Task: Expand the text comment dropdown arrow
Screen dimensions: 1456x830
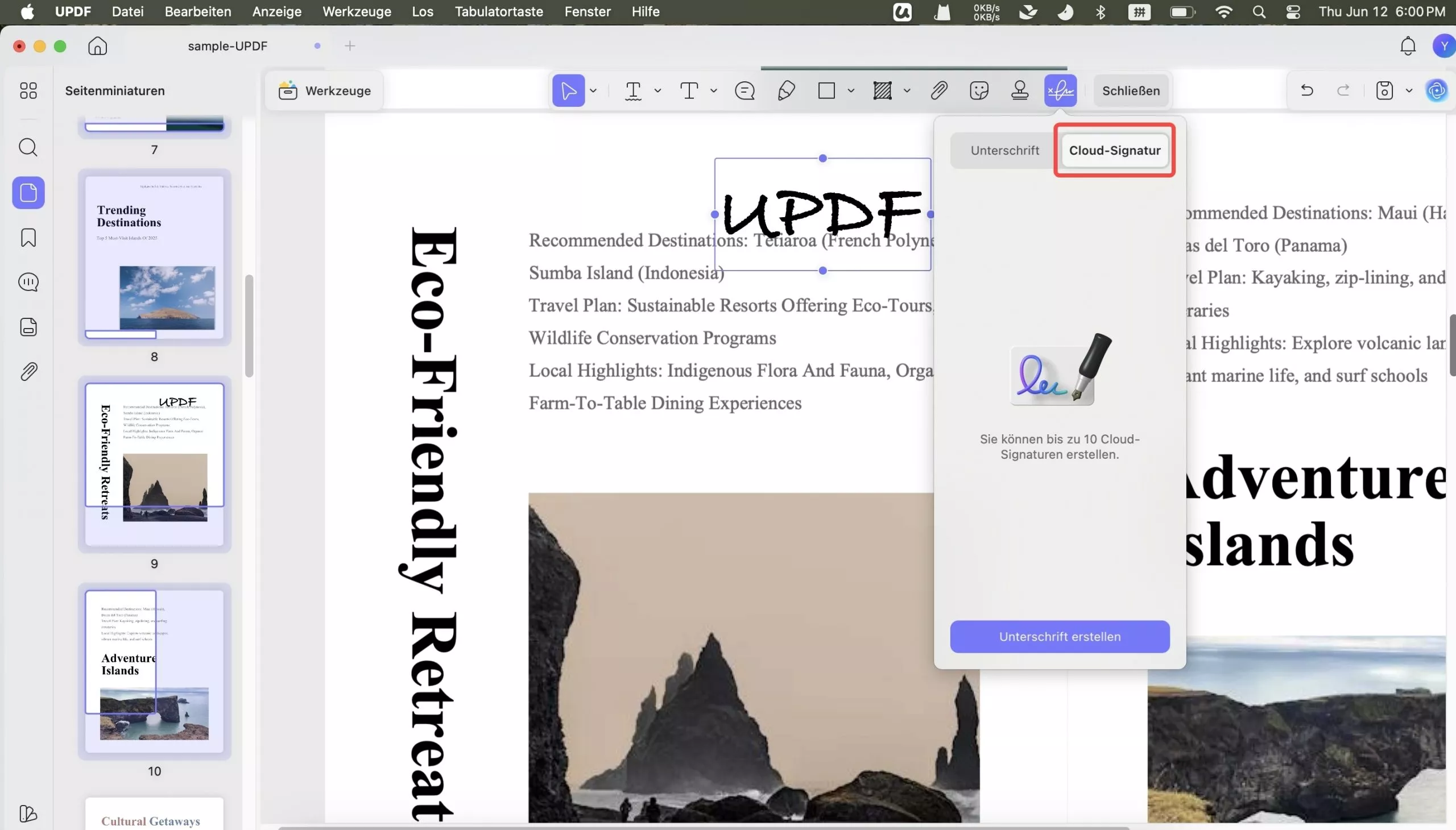Action: (x=713, y=90)
